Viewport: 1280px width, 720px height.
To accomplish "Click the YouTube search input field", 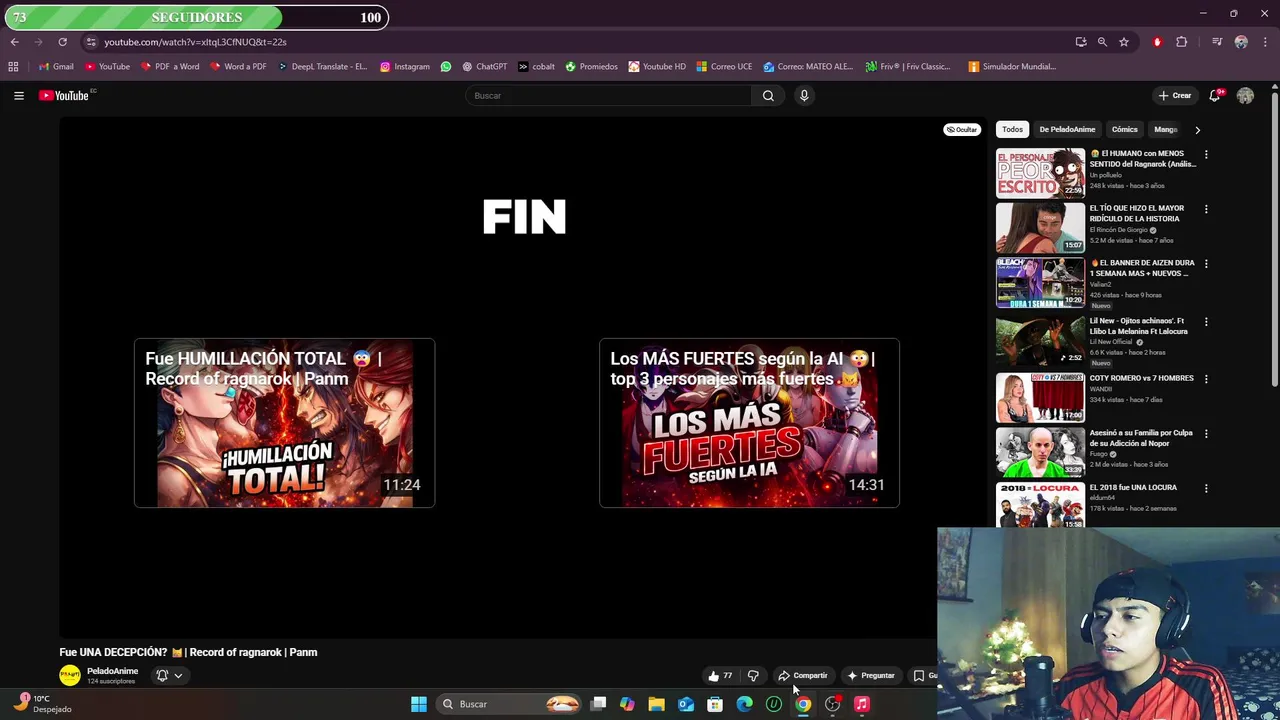I will (608, 96).
